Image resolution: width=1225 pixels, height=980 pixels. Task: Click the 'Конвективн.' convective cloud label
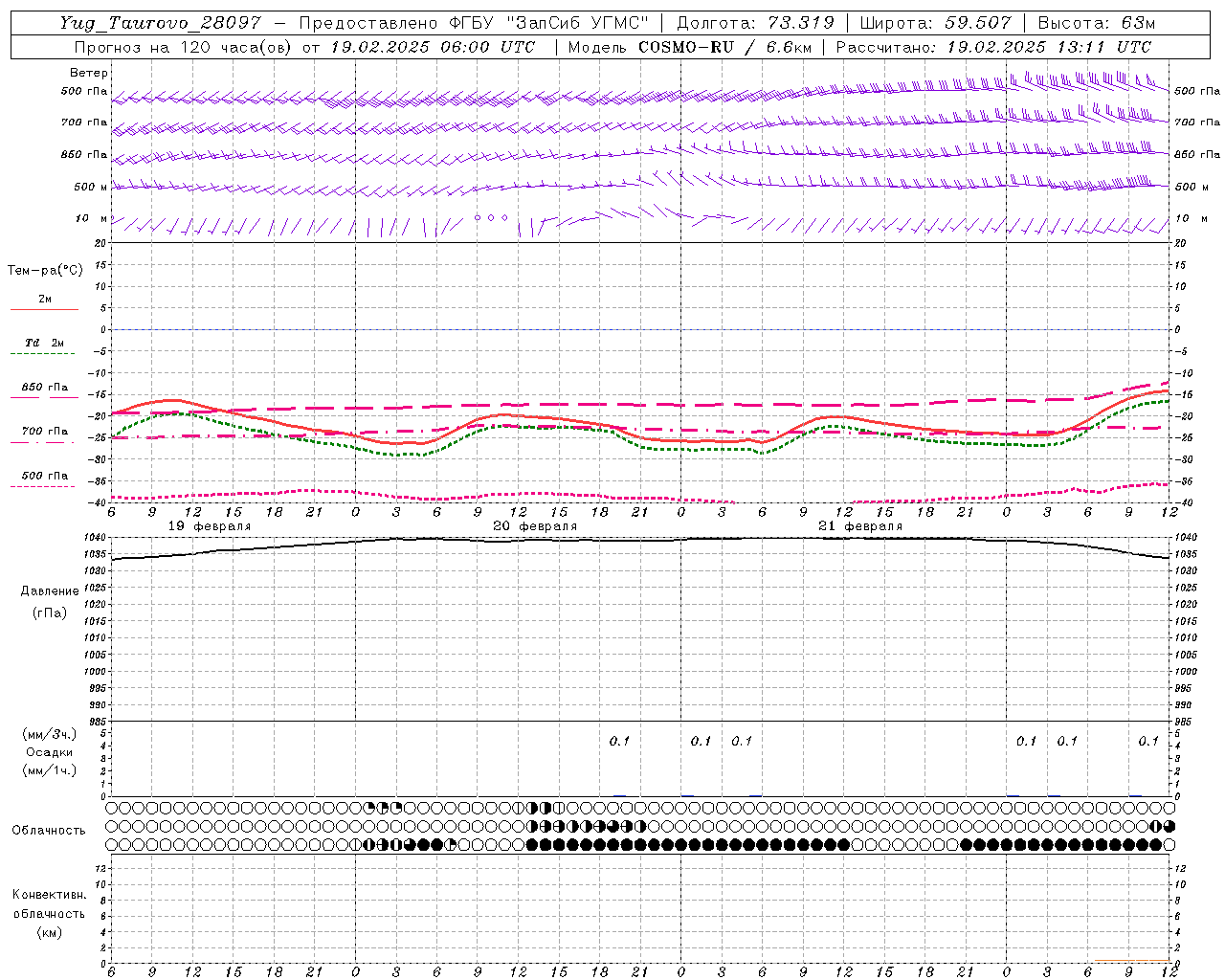(50, 895)
